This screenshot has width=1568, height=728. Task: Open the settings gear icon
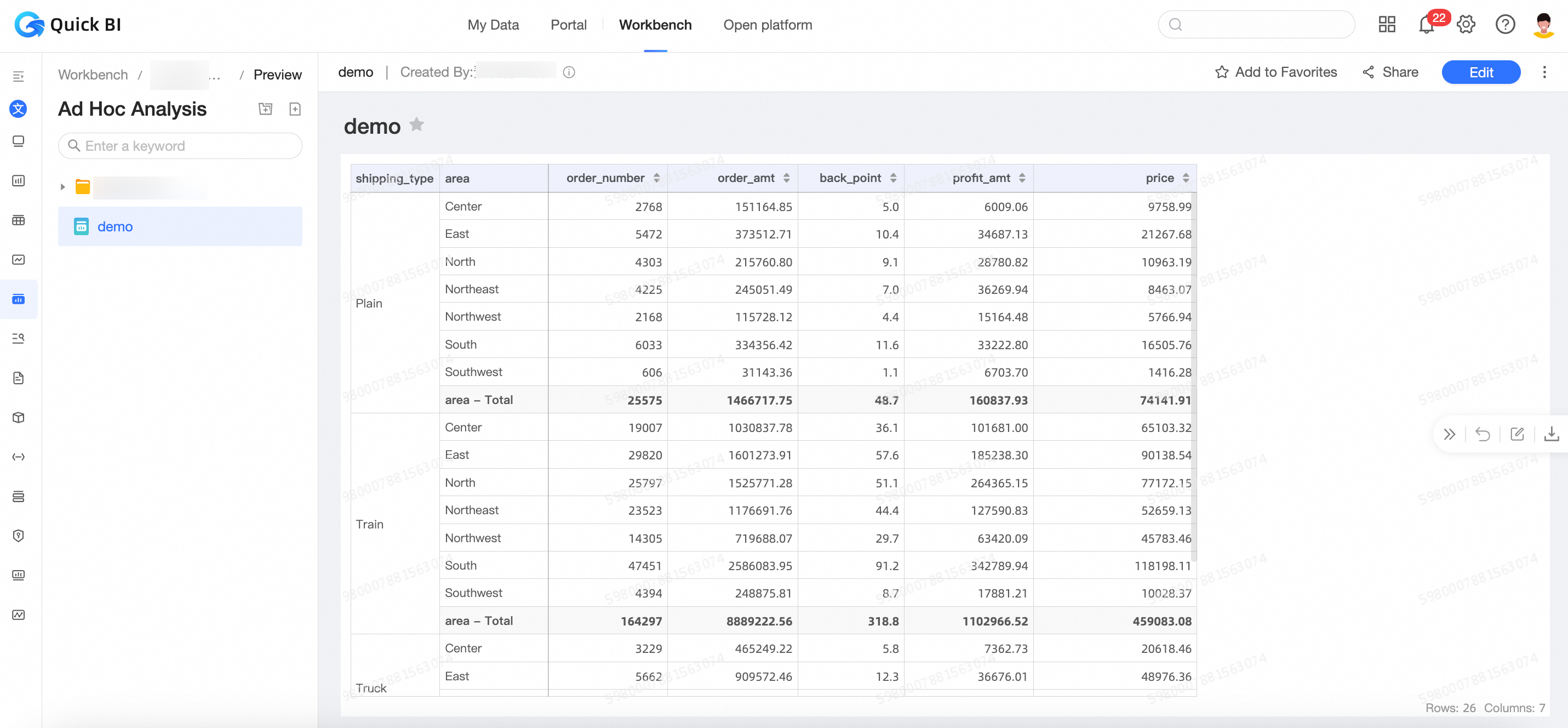(x=1466, y=25)
